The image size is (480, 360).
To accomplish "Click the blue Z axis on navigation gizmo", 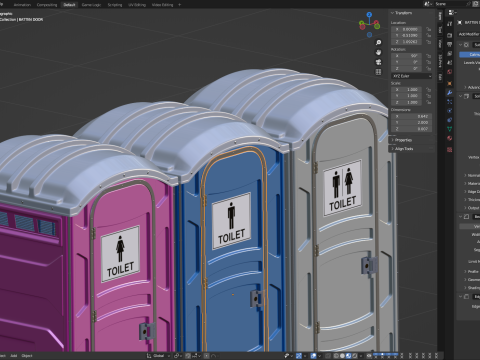I will [369, 14].
